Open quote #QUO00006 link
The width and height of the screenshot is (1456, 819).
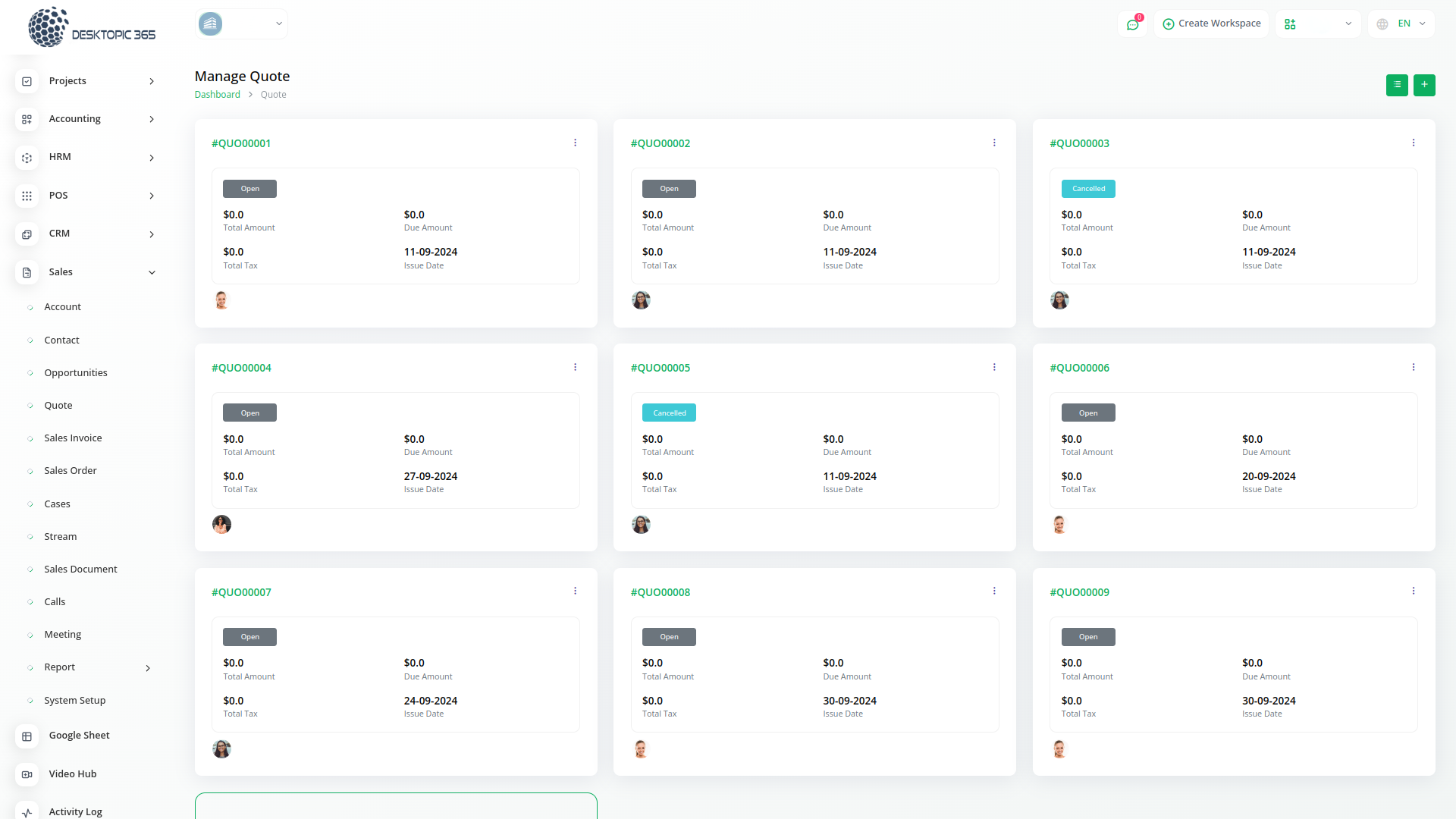(1079, 368)
